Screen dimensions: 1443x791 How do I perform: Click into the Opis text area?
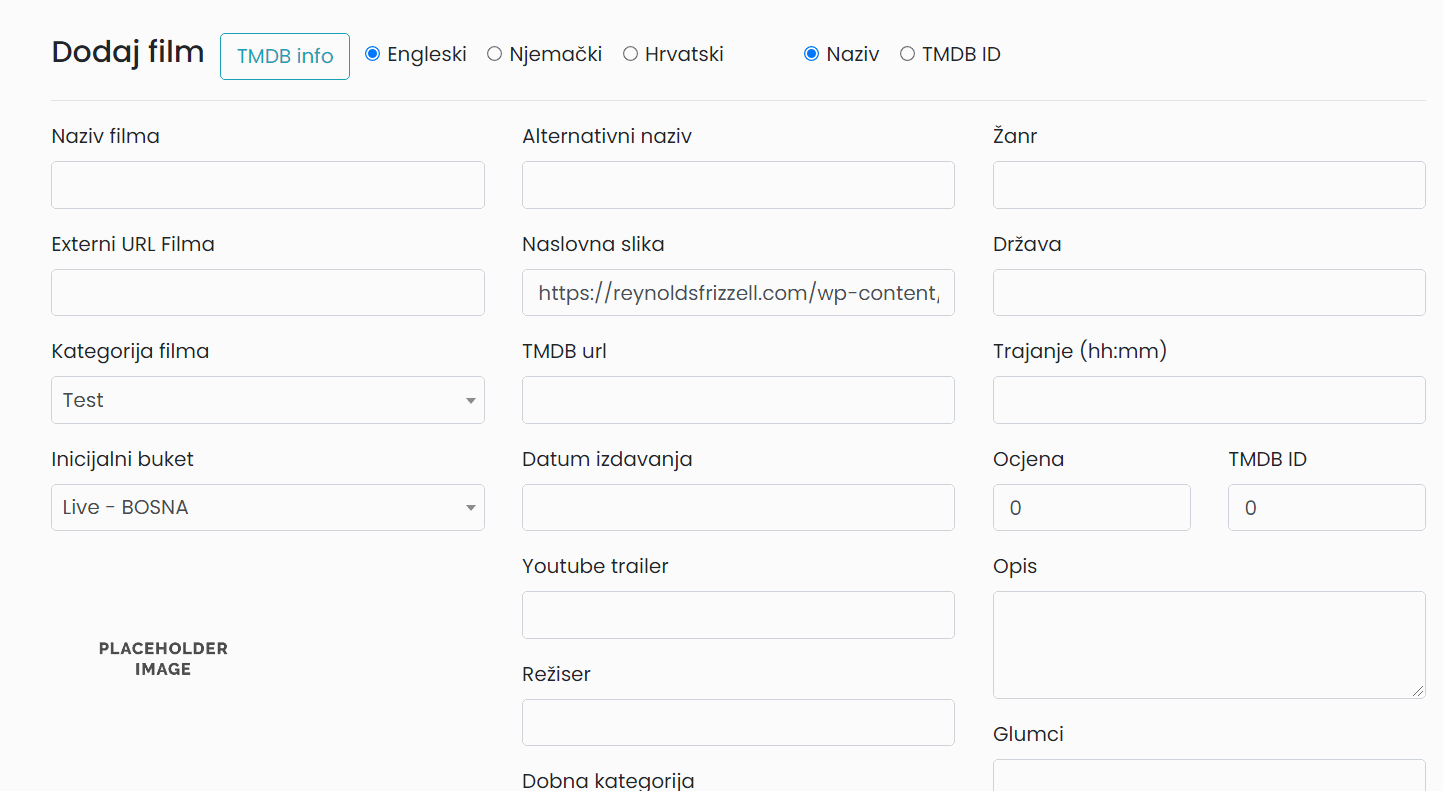click(x=1209, y=645)
